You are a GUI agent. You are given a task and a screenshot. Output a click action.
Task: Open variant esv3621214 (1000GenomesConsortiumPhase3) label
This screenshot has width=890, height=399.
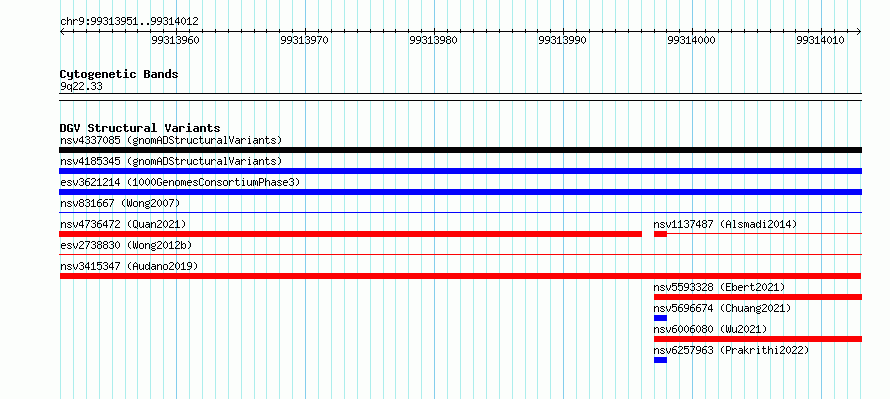[180, 182]
